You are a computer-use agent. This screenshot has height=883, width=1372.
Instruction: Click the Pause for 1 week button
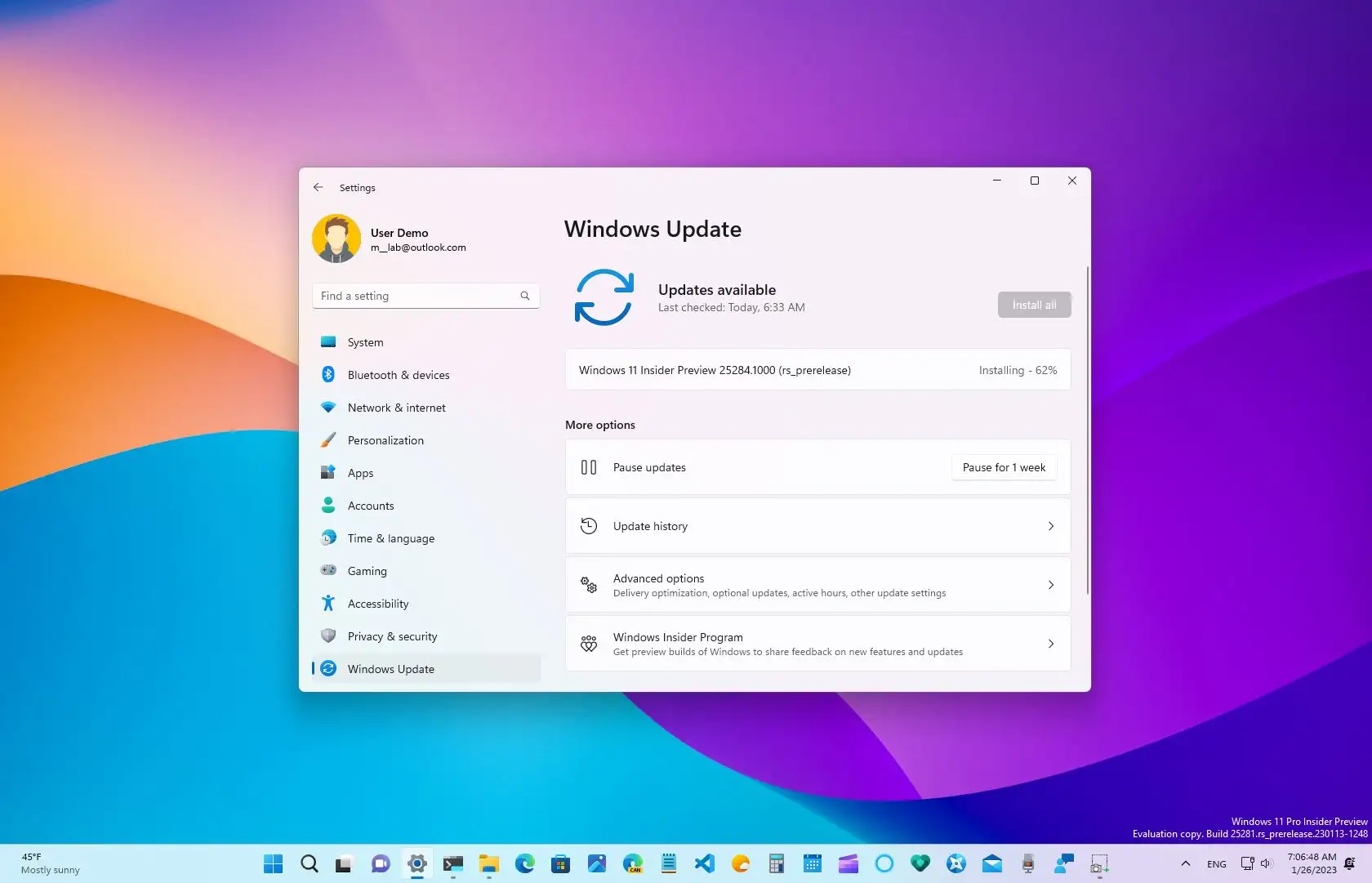click(1004, 467)
